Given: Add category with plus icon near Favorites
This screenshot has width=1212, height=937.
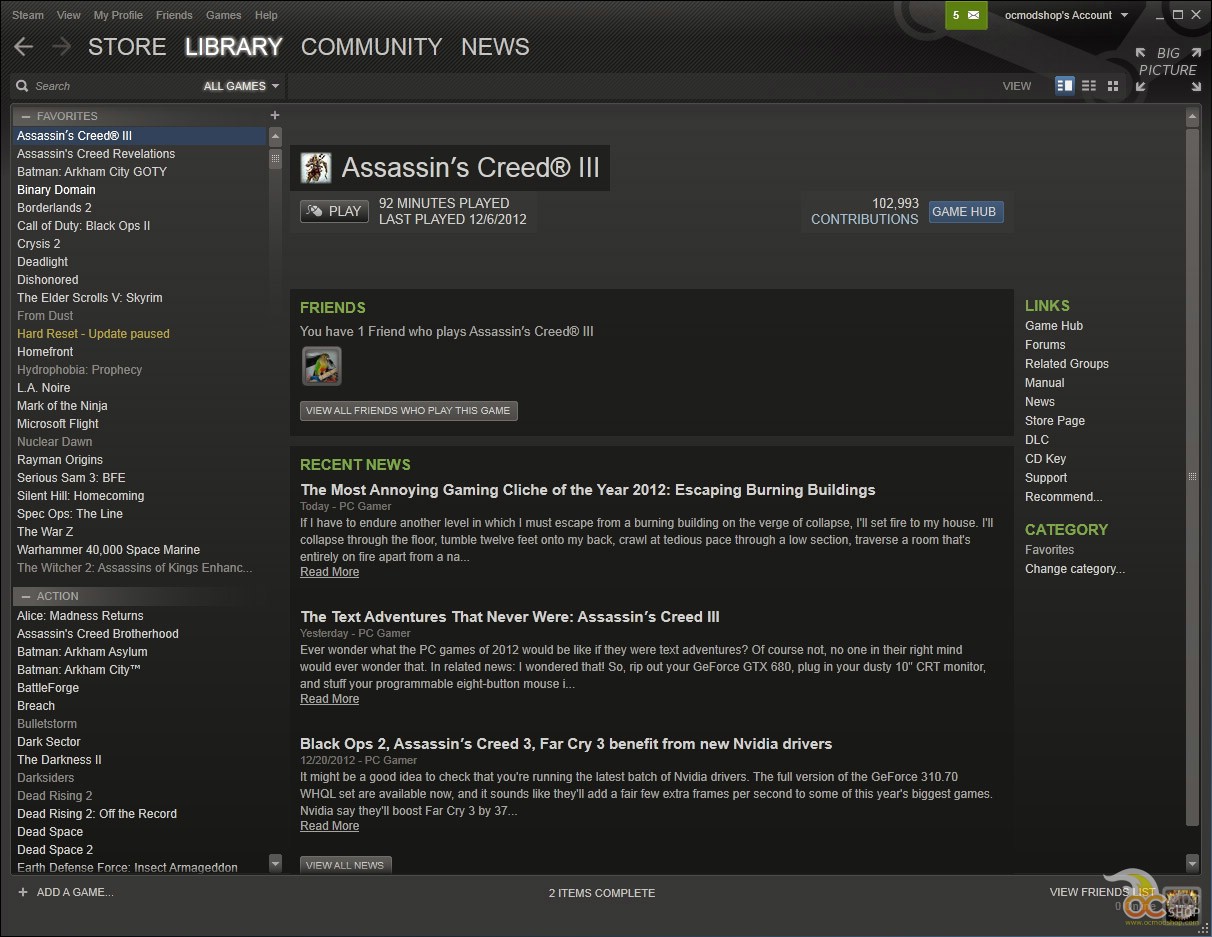Looking at the screenshot, I should (x=275, y=115).
